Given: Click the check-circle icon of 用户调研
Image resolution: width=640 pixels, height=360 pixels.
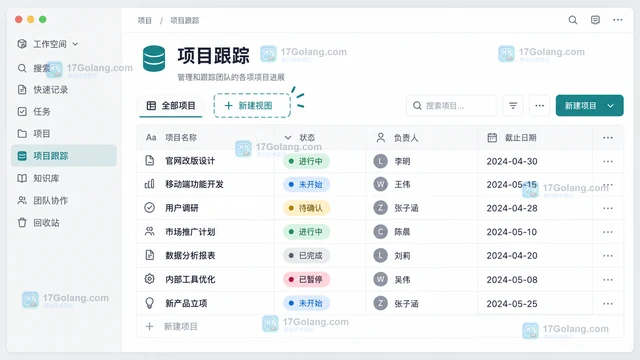Looking at the screenshot, I should pos(150,208).
